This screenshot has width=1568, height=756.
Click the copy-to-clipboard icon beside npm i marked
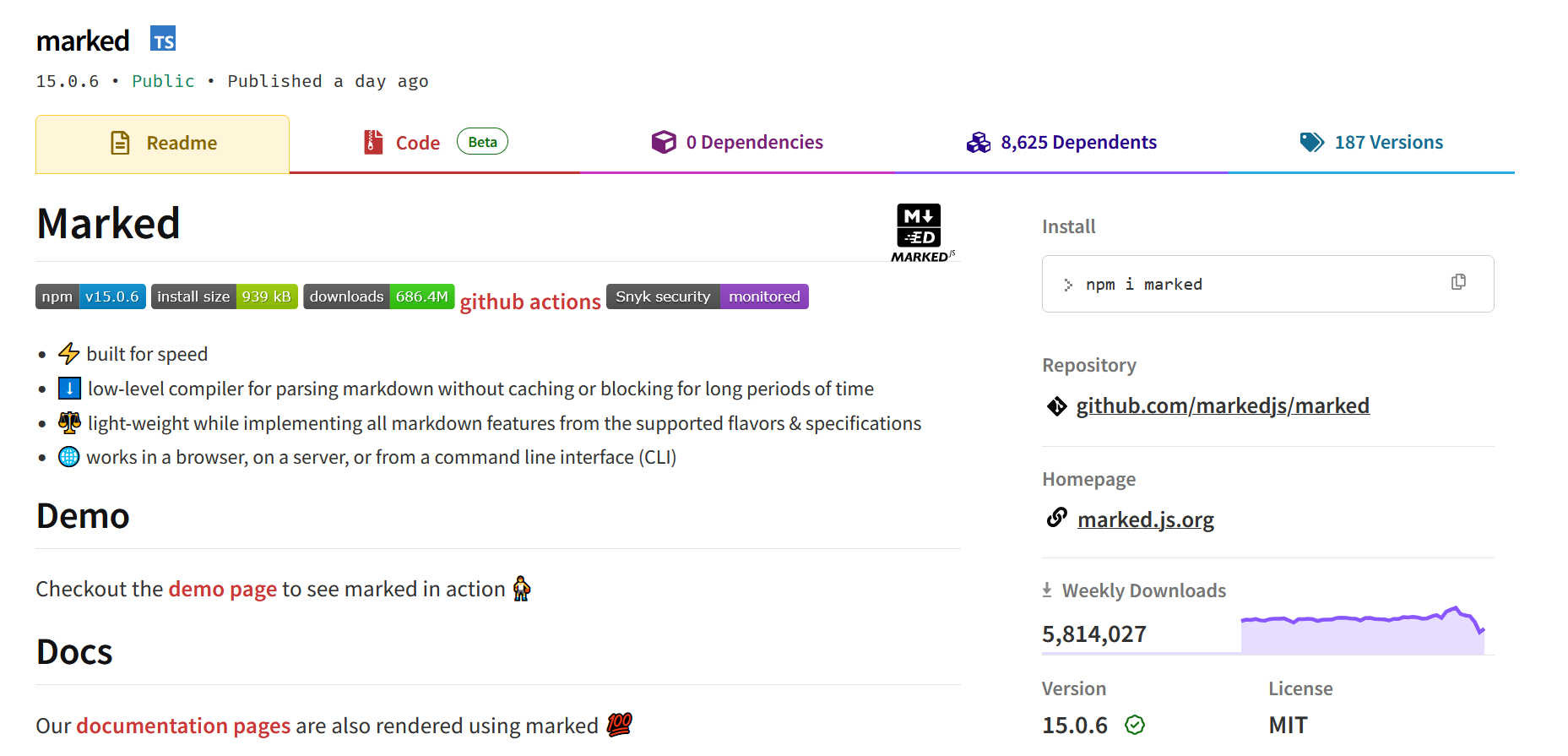pyautogui.click(x=1458, y=282)
